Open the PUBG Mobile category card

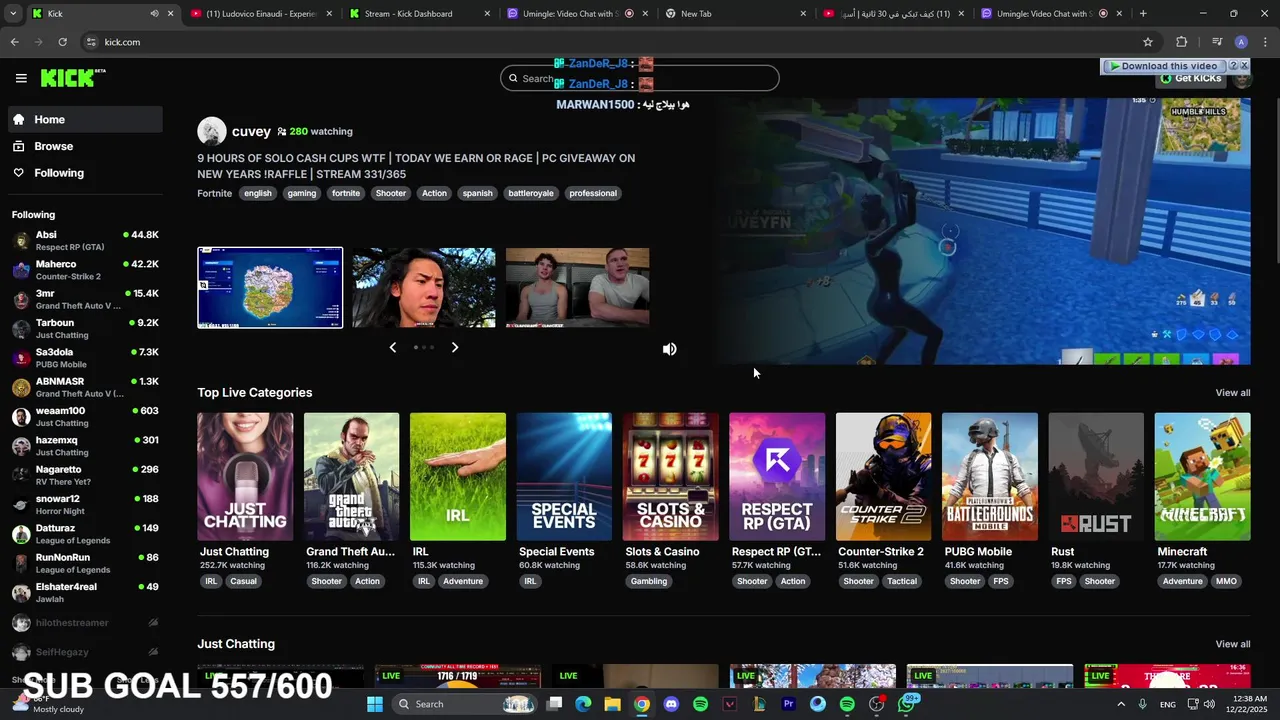[990, 477]
